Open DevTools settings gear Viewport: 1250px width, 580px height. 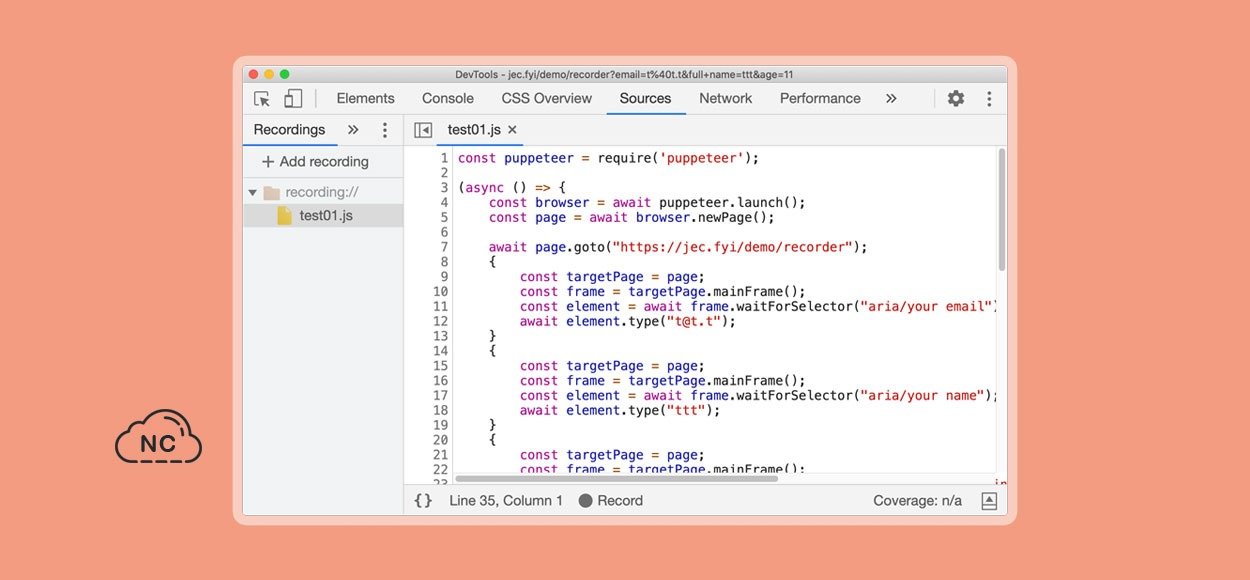tap(956, 98)
